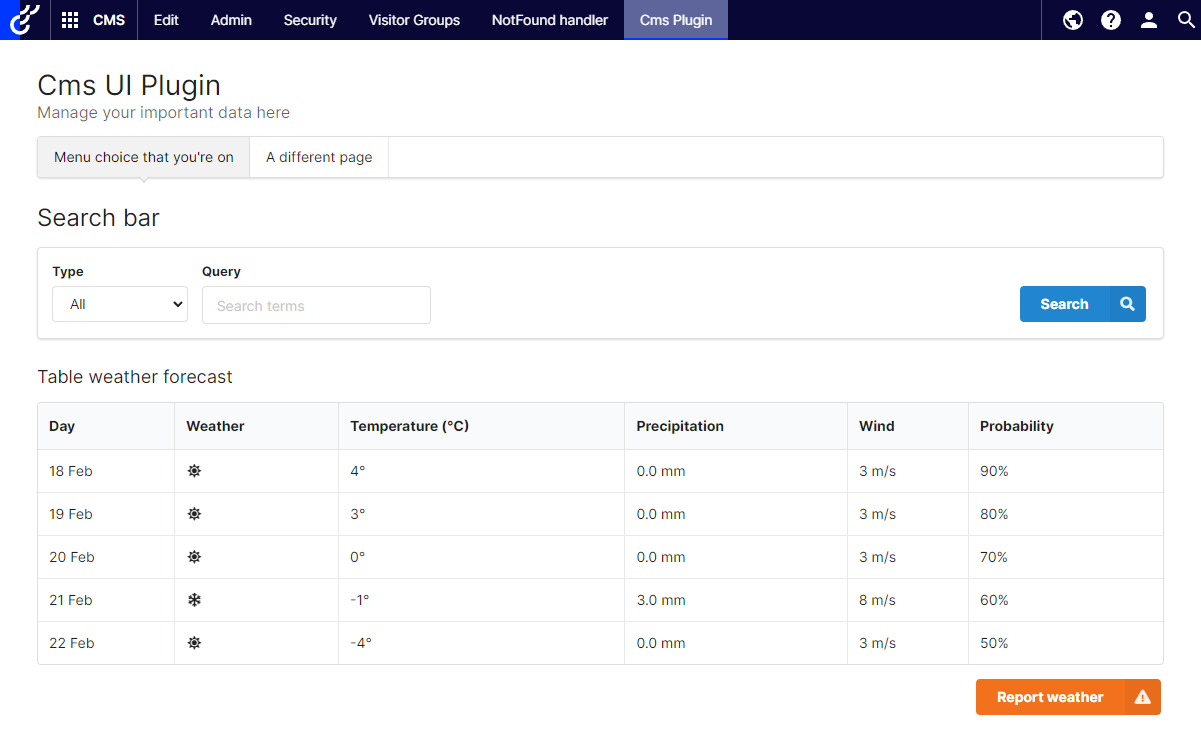Click the global search magnifier in top bar

[1186, 20]
